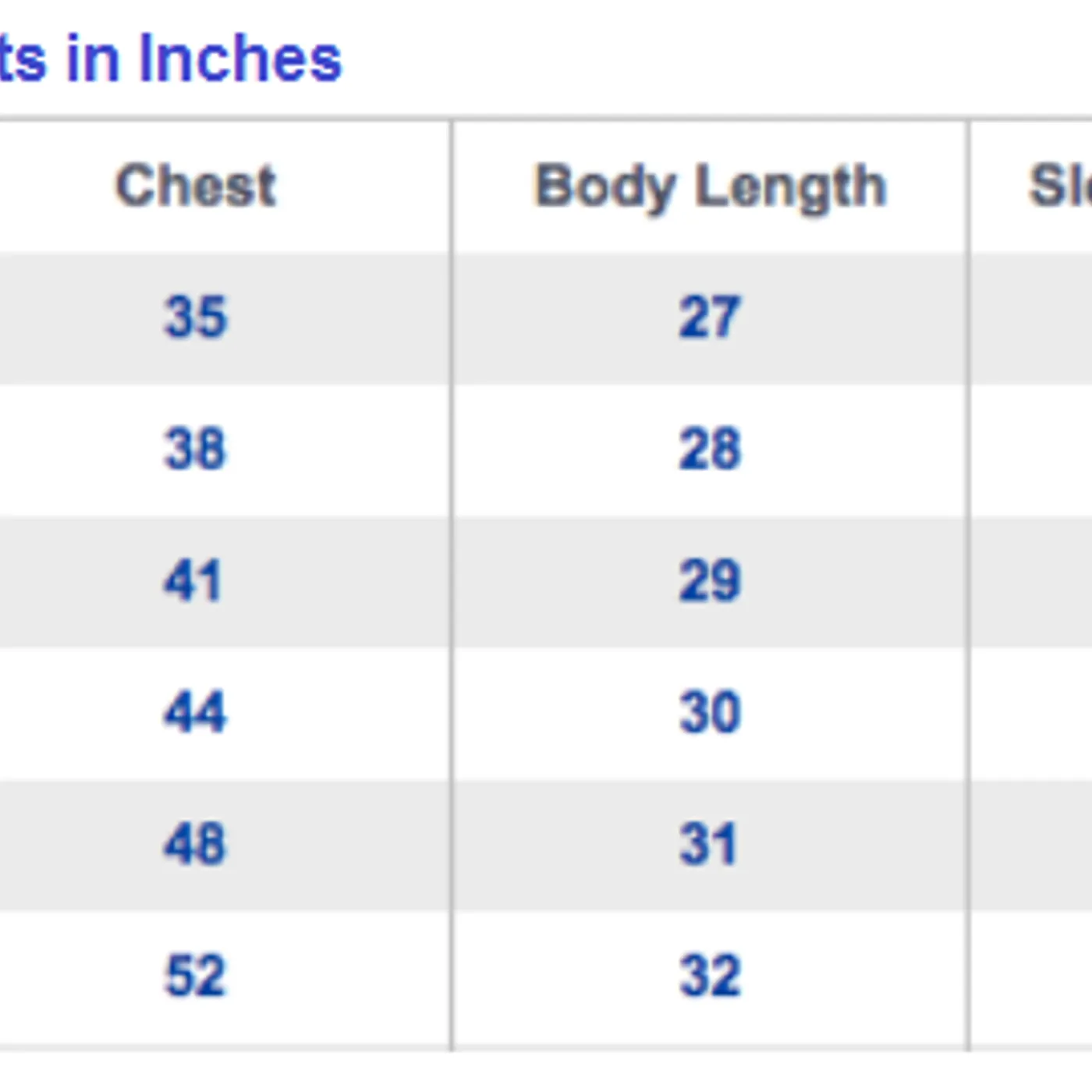Viewport: 1092px width, 1092px height.
Task: Click third-column cell in the 35 chest row
Action: point(1031,317)
